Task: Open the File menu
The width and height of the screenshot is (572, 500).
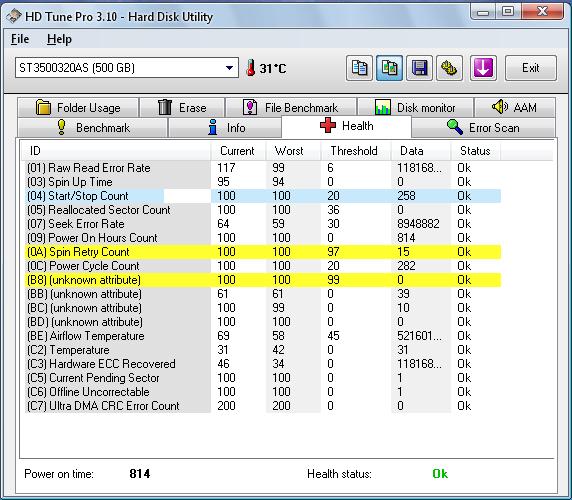Action: [20, 39]
